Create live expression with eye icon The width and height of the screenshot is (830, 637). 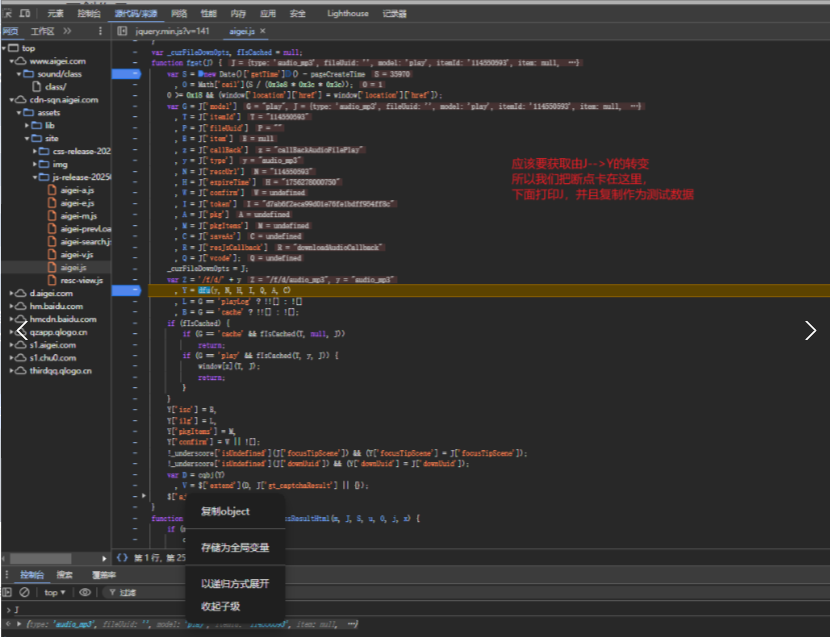point(85,592)
